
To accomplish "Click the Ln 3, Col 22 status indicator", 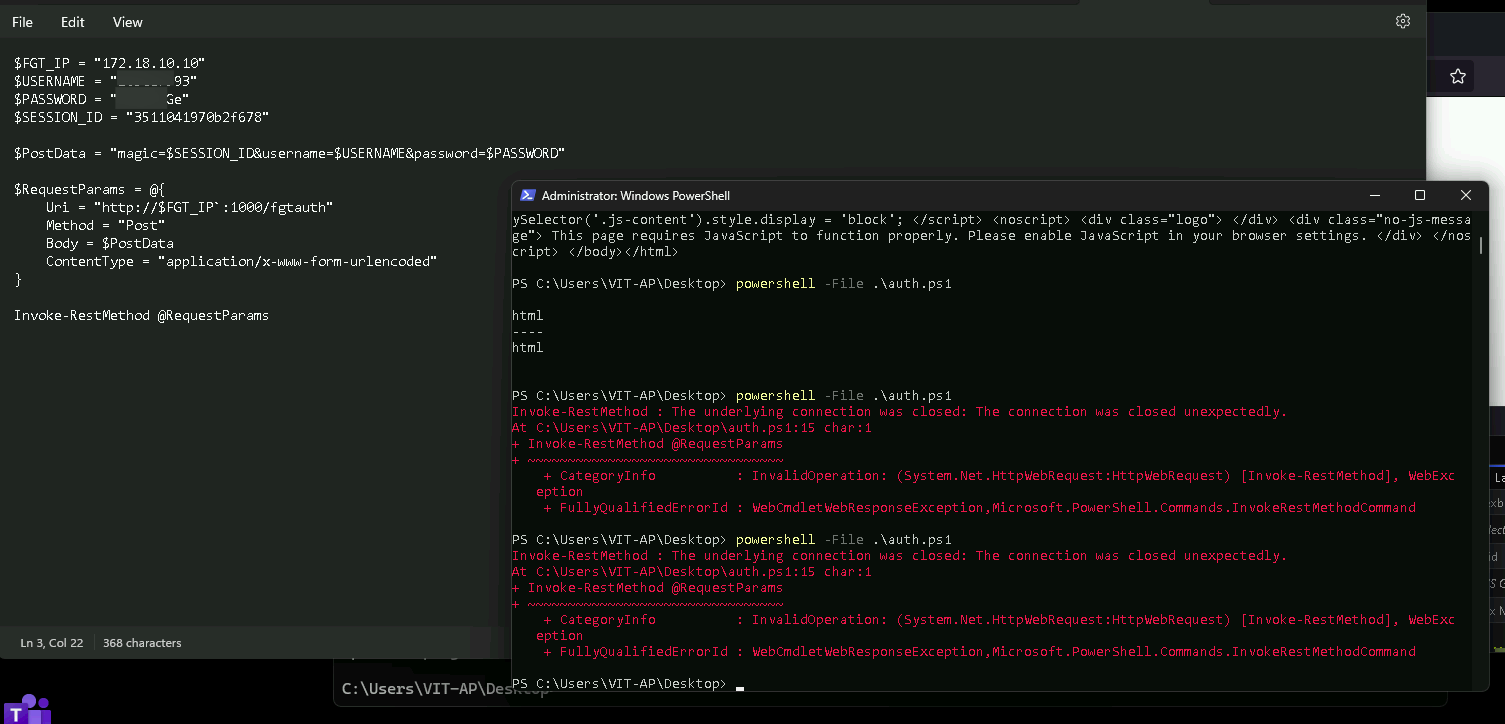I will (x=51, y=643).
